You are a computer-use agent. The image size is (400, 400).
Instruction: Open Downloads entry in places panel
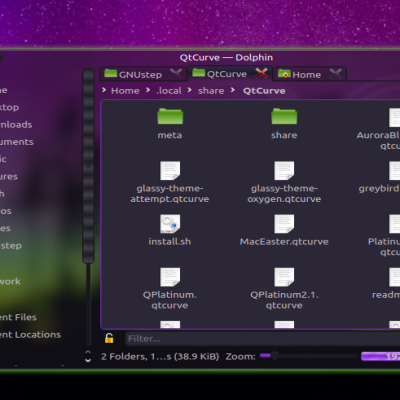(x=16, y=125)
